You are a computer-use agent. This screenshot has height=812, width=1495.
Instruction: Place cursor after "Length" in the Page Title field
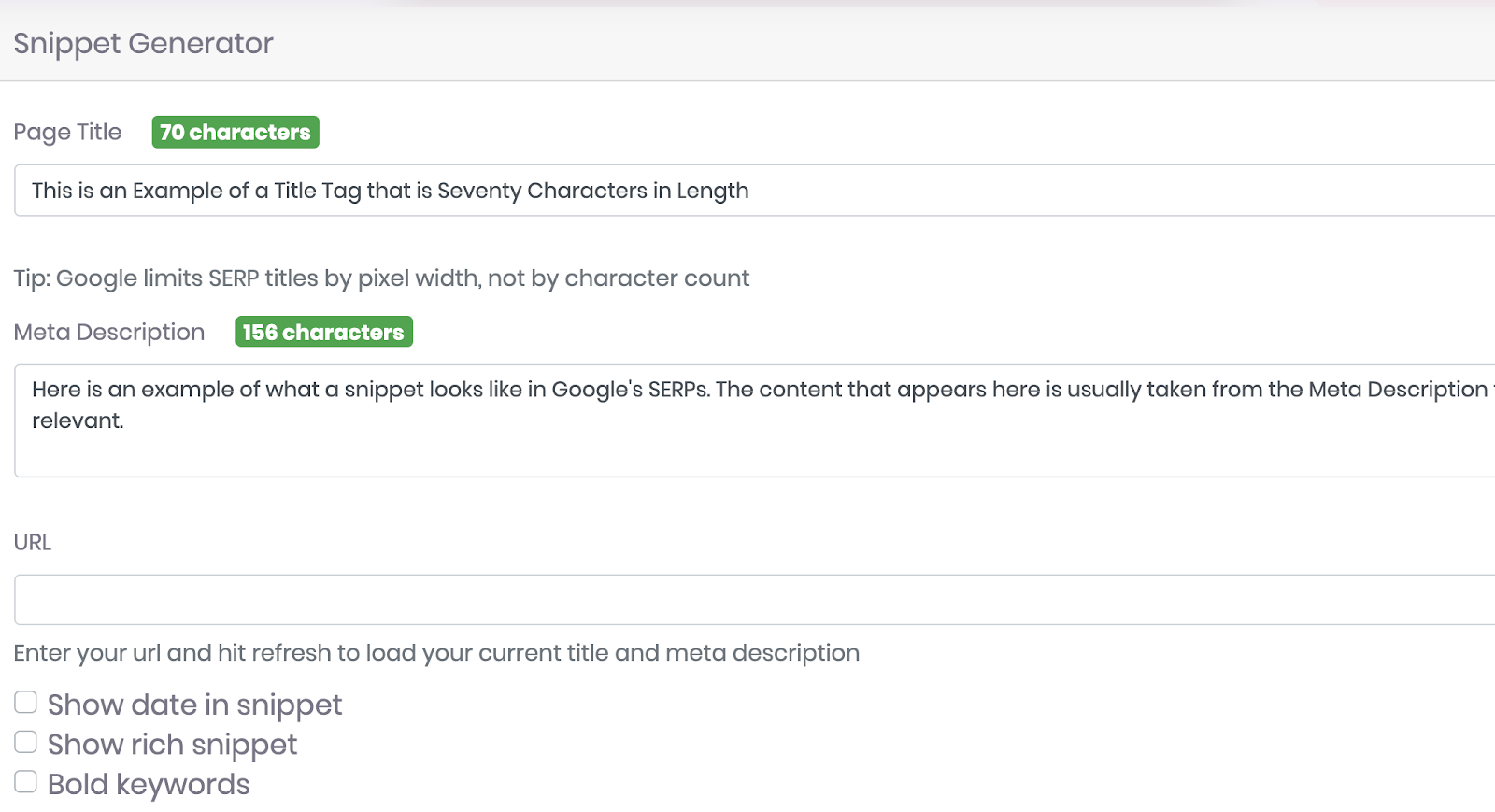751,191
